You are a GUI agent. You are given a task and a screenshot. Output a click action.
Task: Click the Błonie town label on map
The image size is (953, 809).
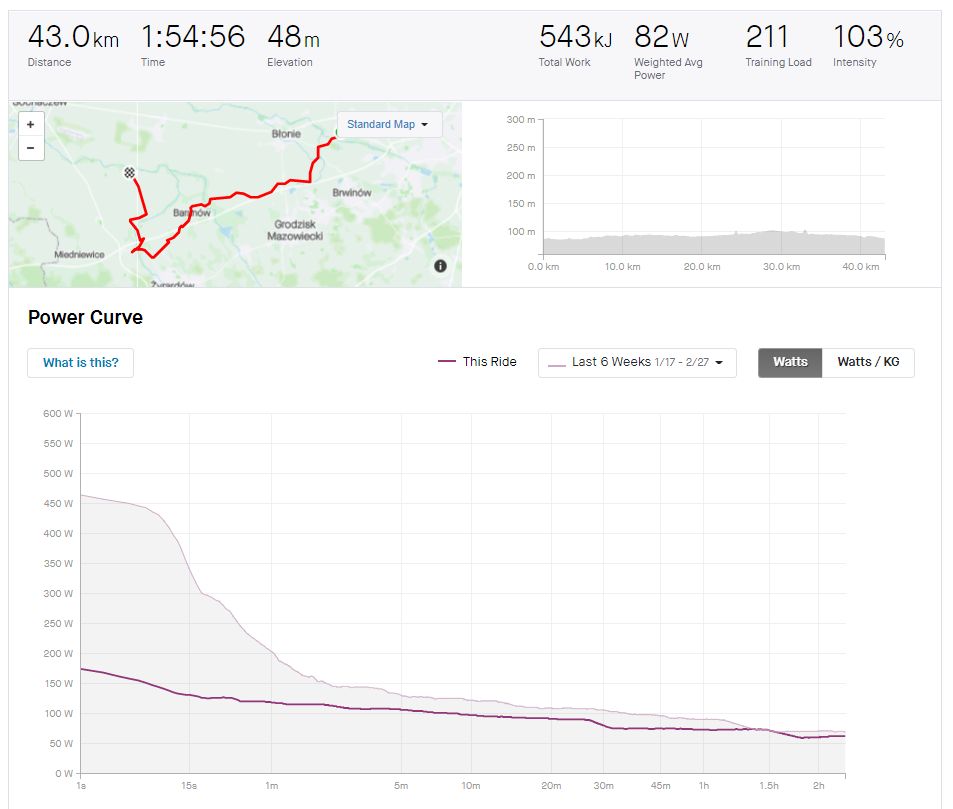(x=286, y=133)
